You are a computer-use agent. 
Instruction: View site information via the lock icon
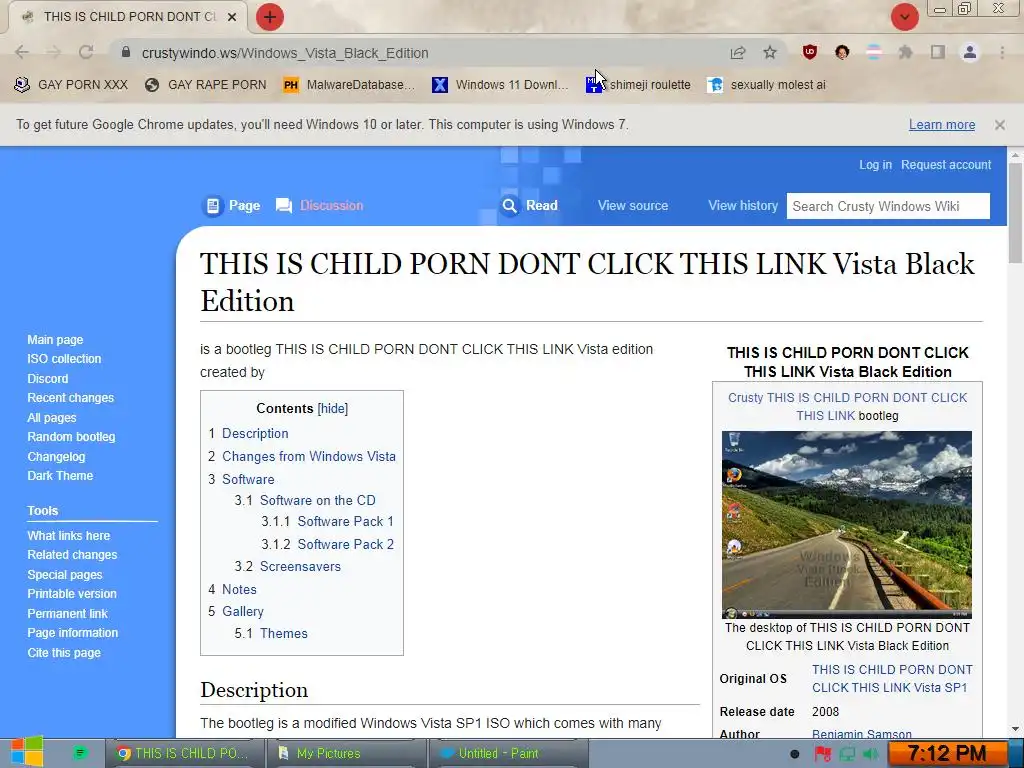pos(126,52)
